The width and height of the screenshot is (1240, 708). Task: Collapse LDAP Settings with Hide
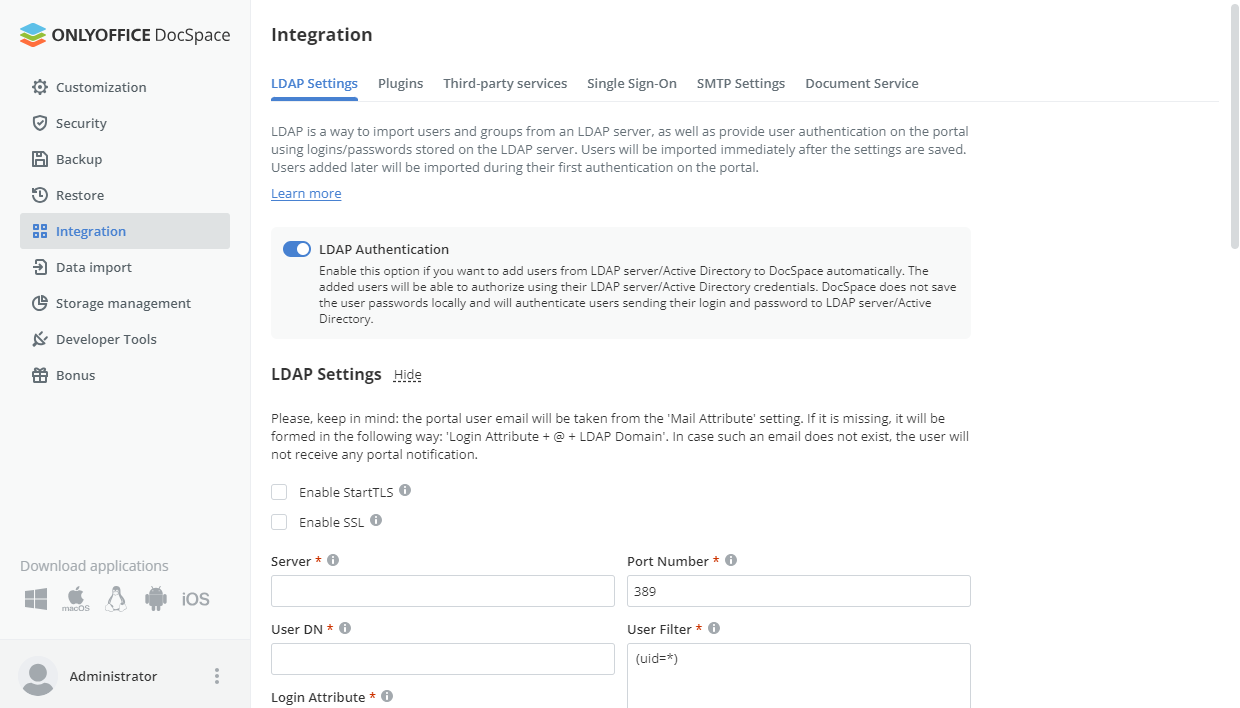407,375
